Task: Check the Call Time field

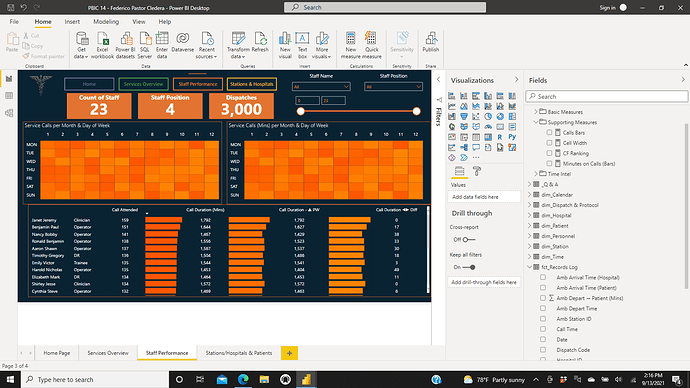Action: point(543,329)
